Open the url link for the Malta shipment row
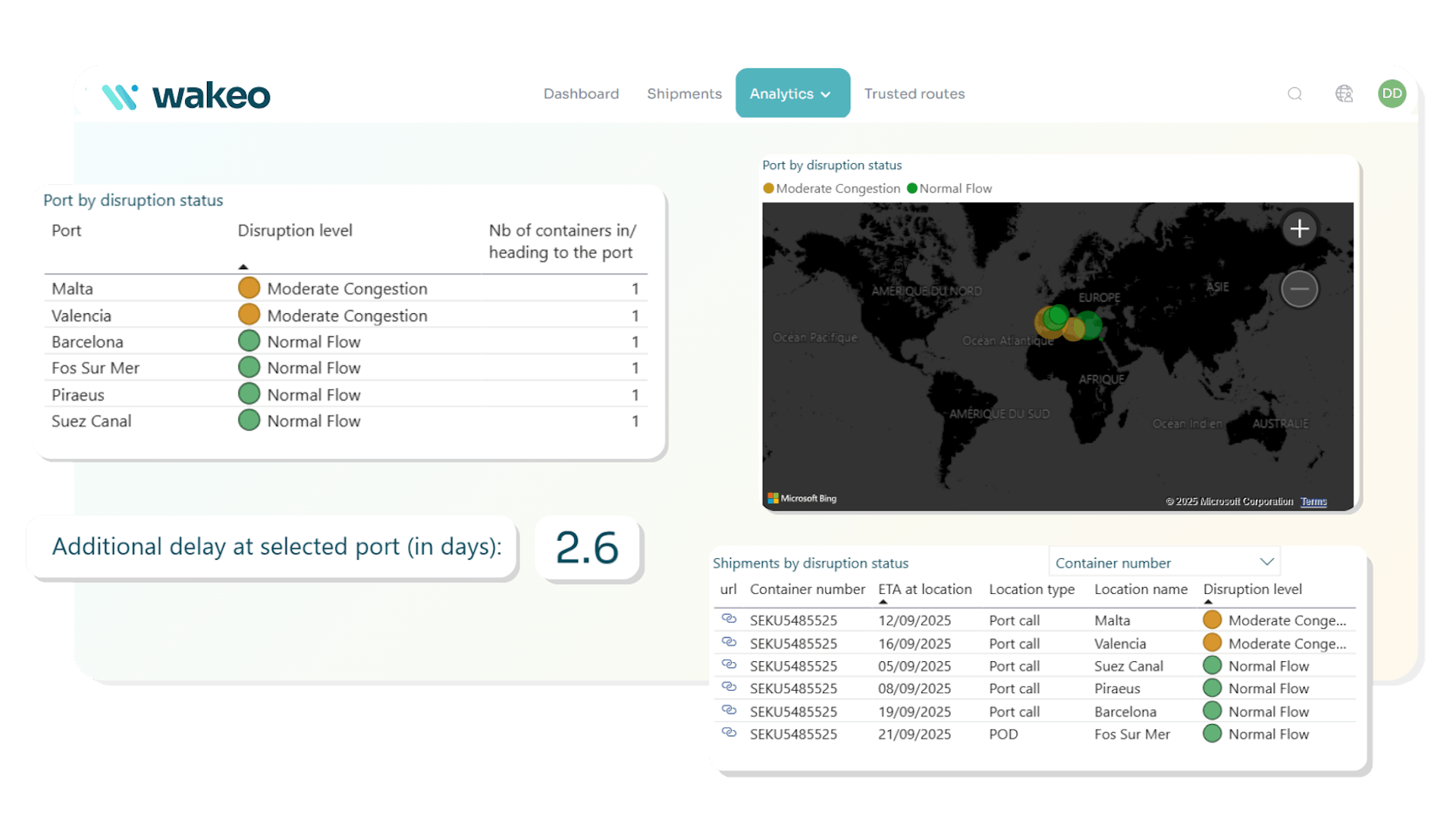 730,620
